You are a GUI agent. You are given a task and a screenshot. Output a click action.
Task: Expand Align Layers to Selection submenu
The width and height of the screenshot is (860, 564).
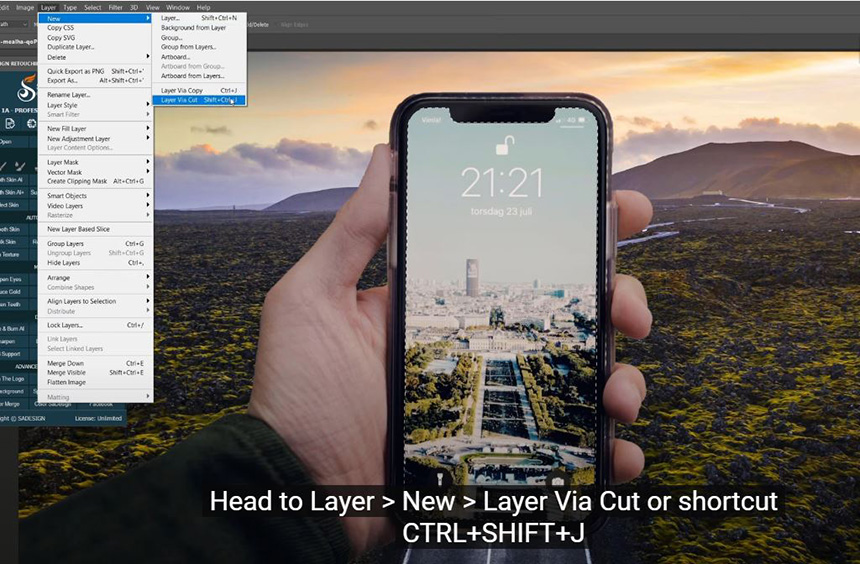95,301
